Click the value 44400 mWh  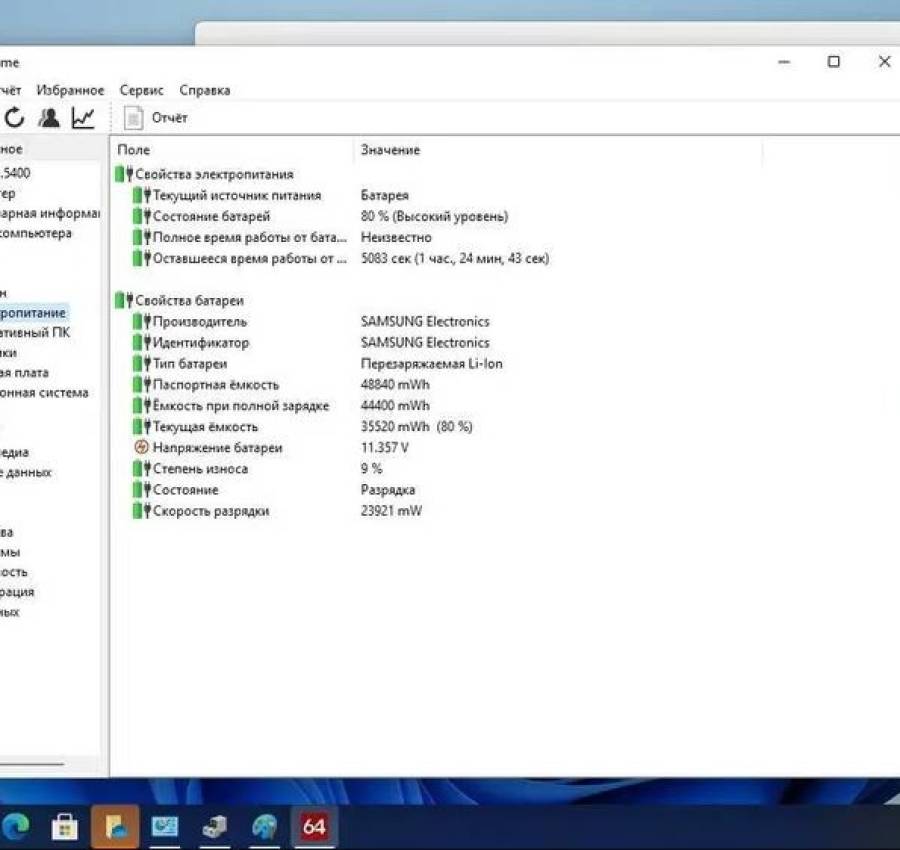click(395, 406)
